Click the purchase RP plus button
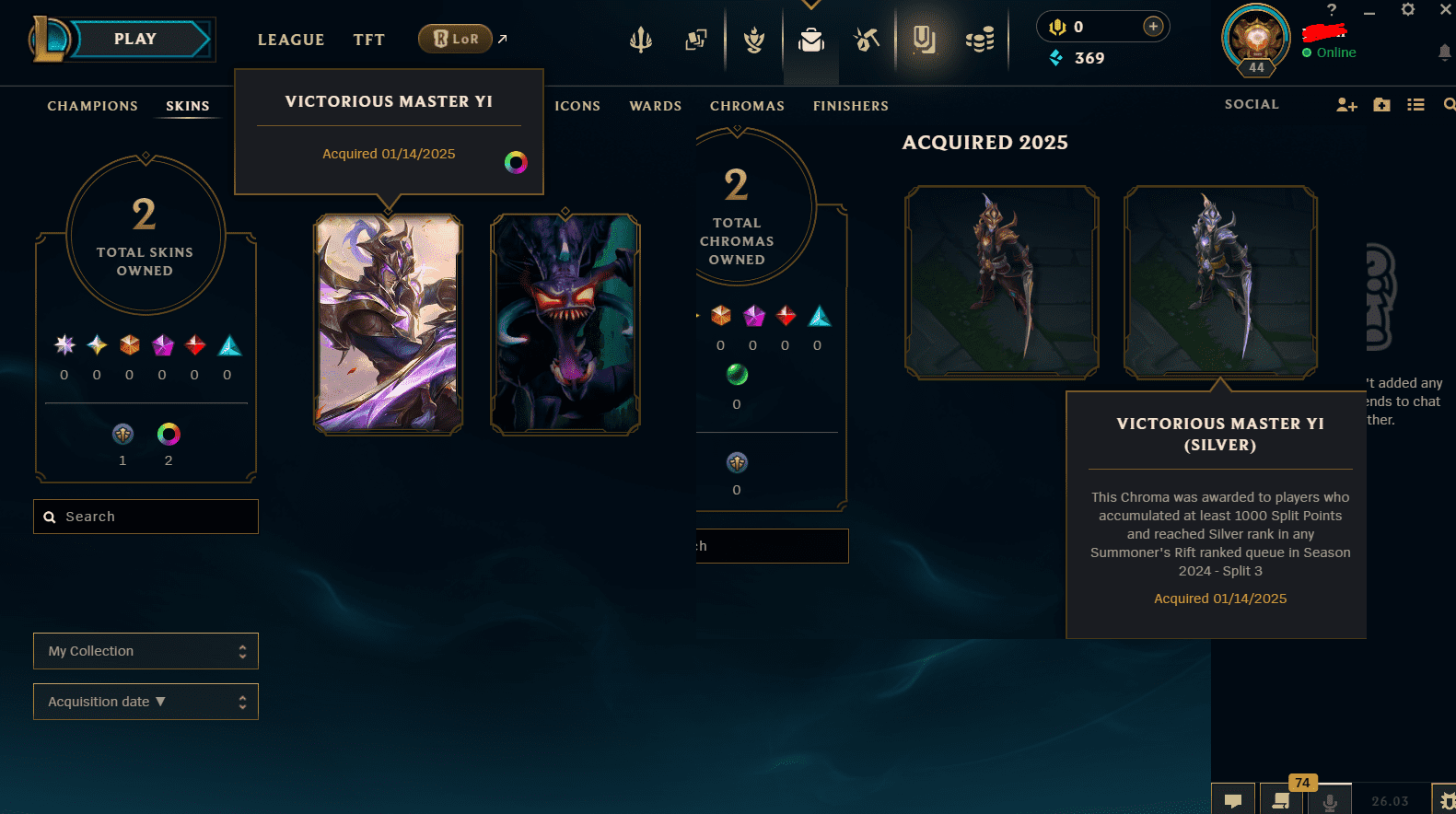The image size is (1456, 814). [1153, 27]
